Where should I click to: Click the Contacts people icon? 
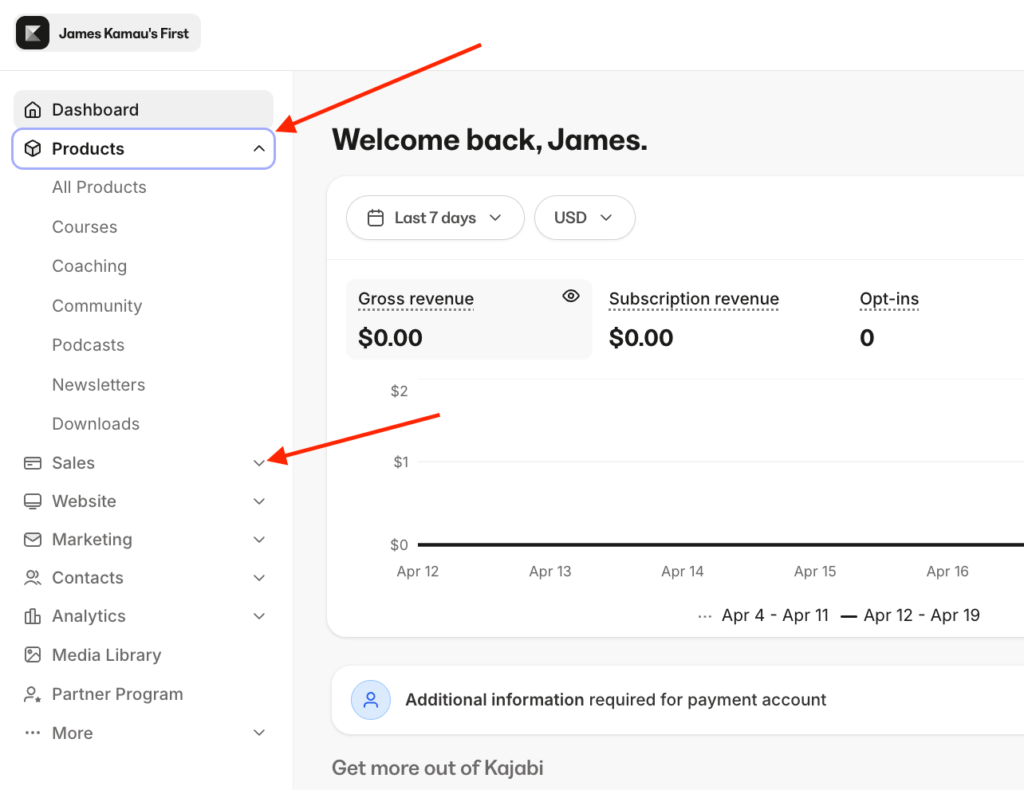click(x=31, y=577)
